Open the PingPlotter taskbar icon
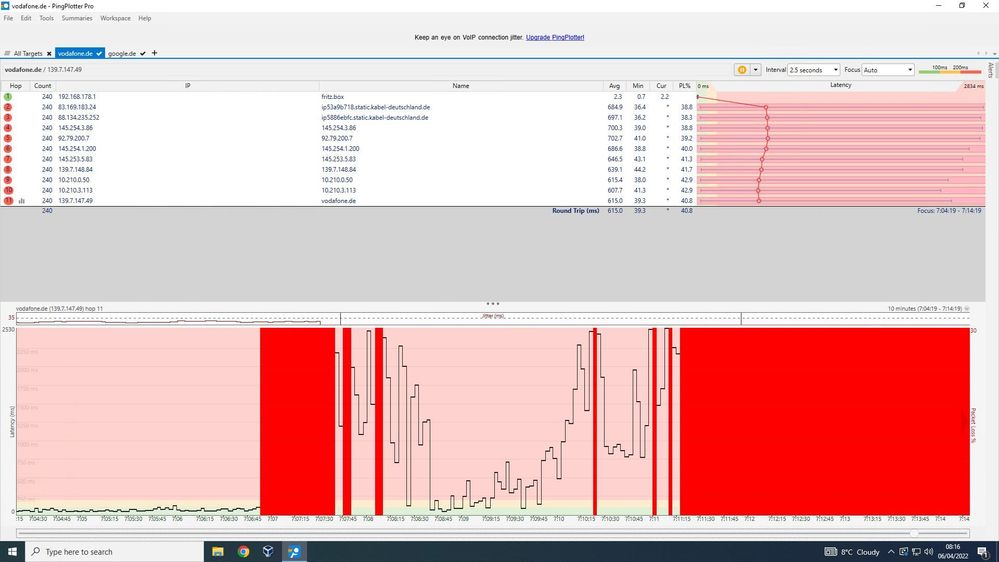 pos(294,551)
